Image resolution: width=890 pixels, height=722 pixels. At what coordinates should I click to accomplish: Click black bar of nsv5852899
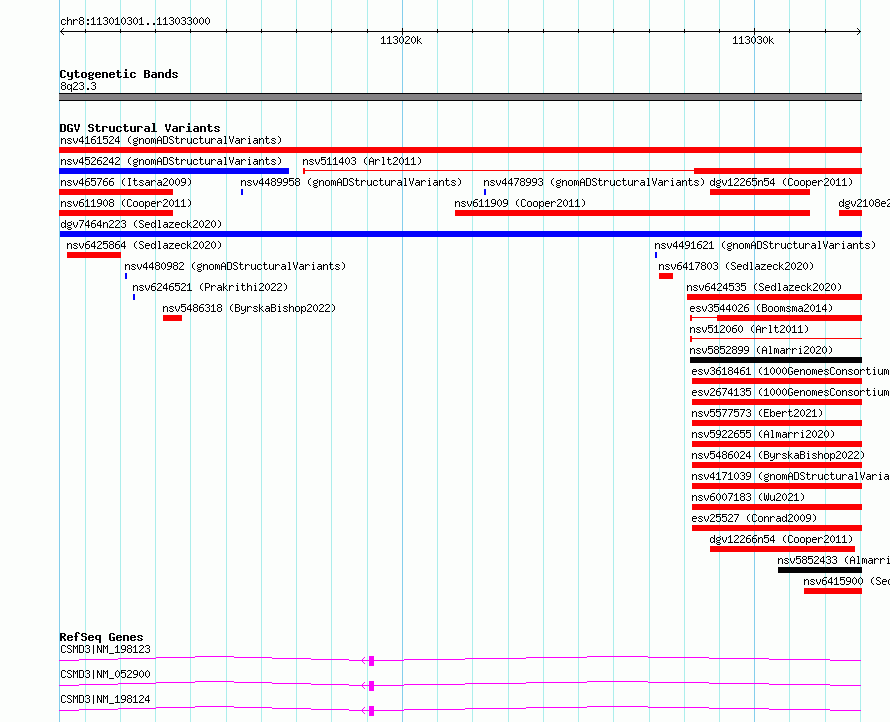click(x=776, y=360)
